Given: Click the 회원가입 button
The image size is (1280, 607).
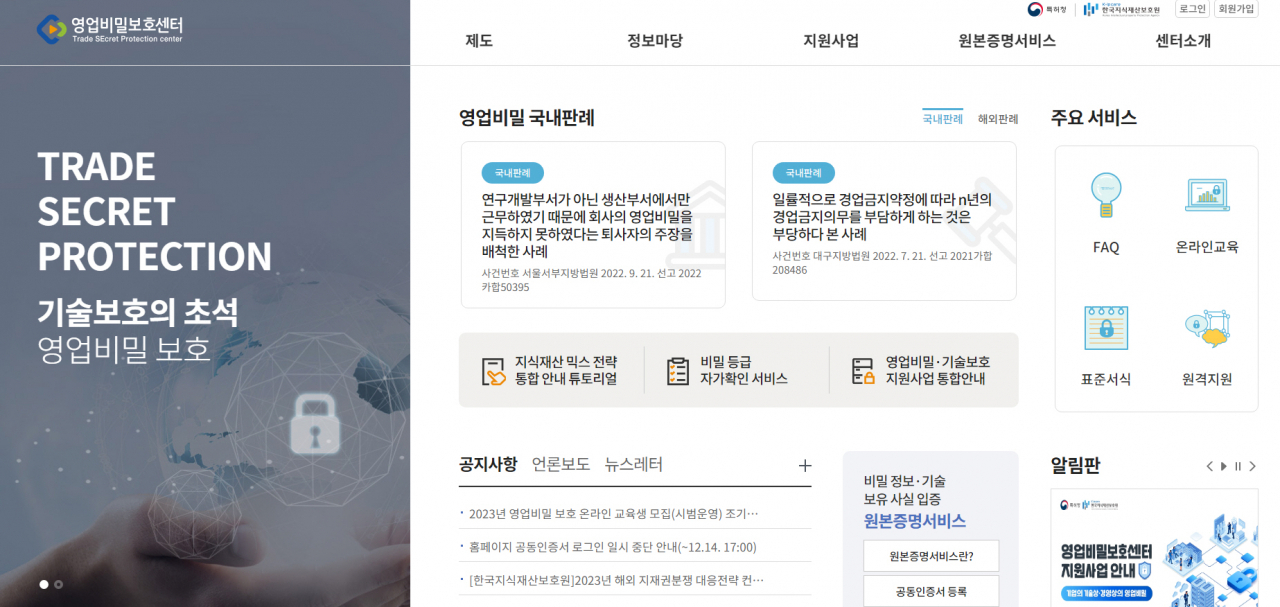Looking at the screenshot, I should 1236,9.
